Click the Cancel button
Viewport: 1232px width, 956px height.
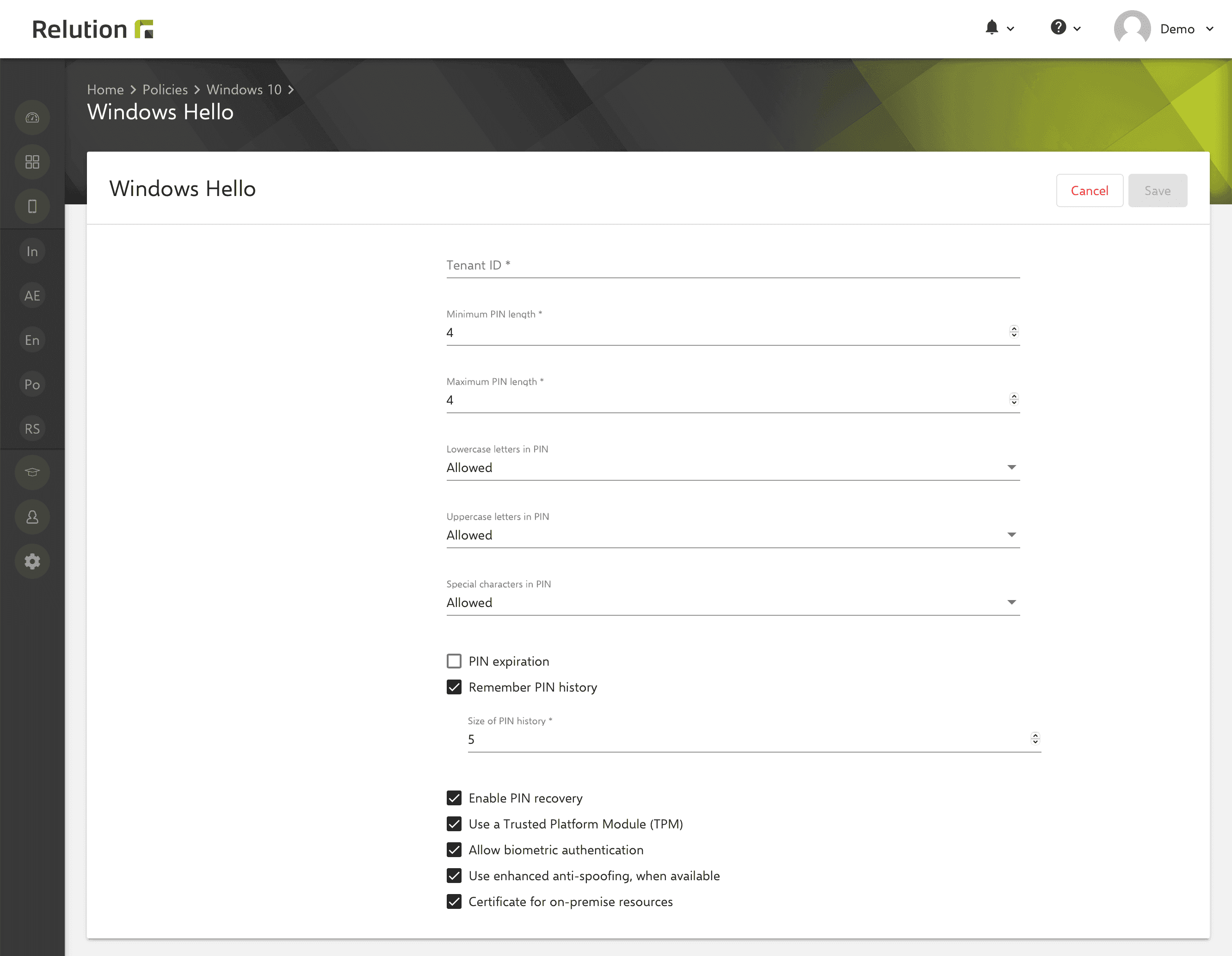(x=1089, y=190)
